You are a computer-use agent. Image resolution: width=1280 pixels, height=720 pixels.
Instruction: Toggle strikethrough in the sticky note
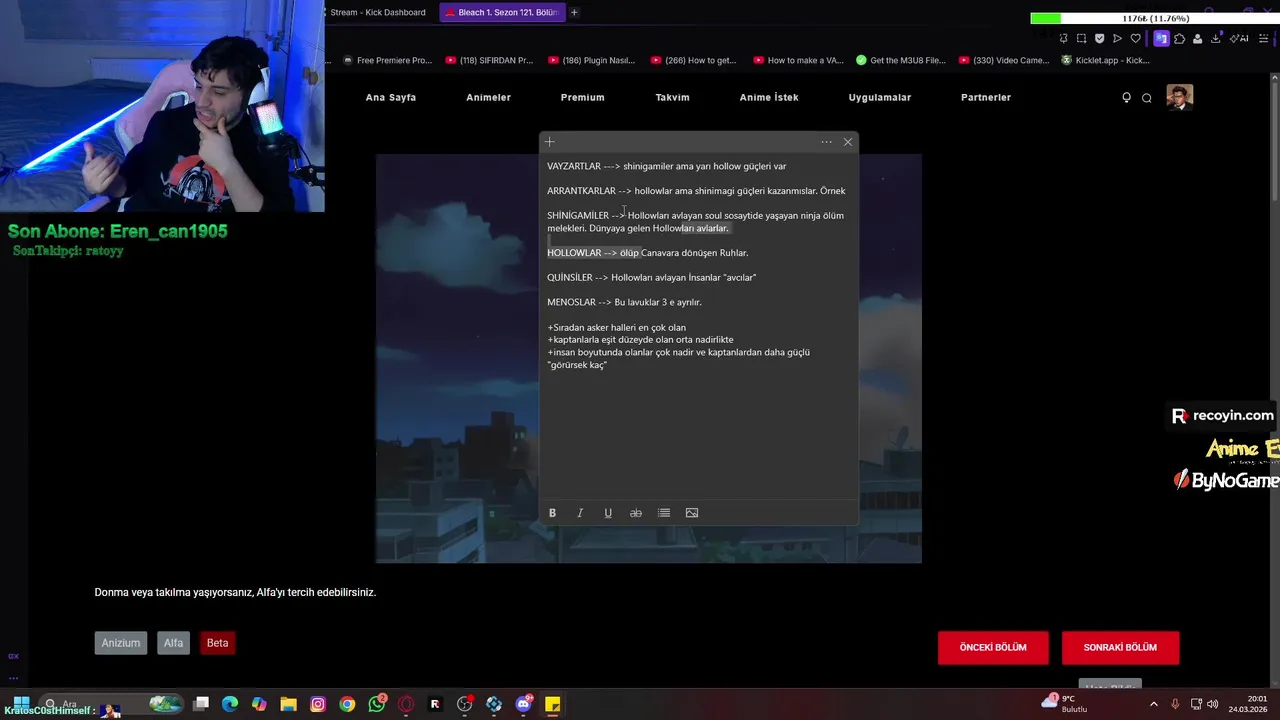(636, 513)
